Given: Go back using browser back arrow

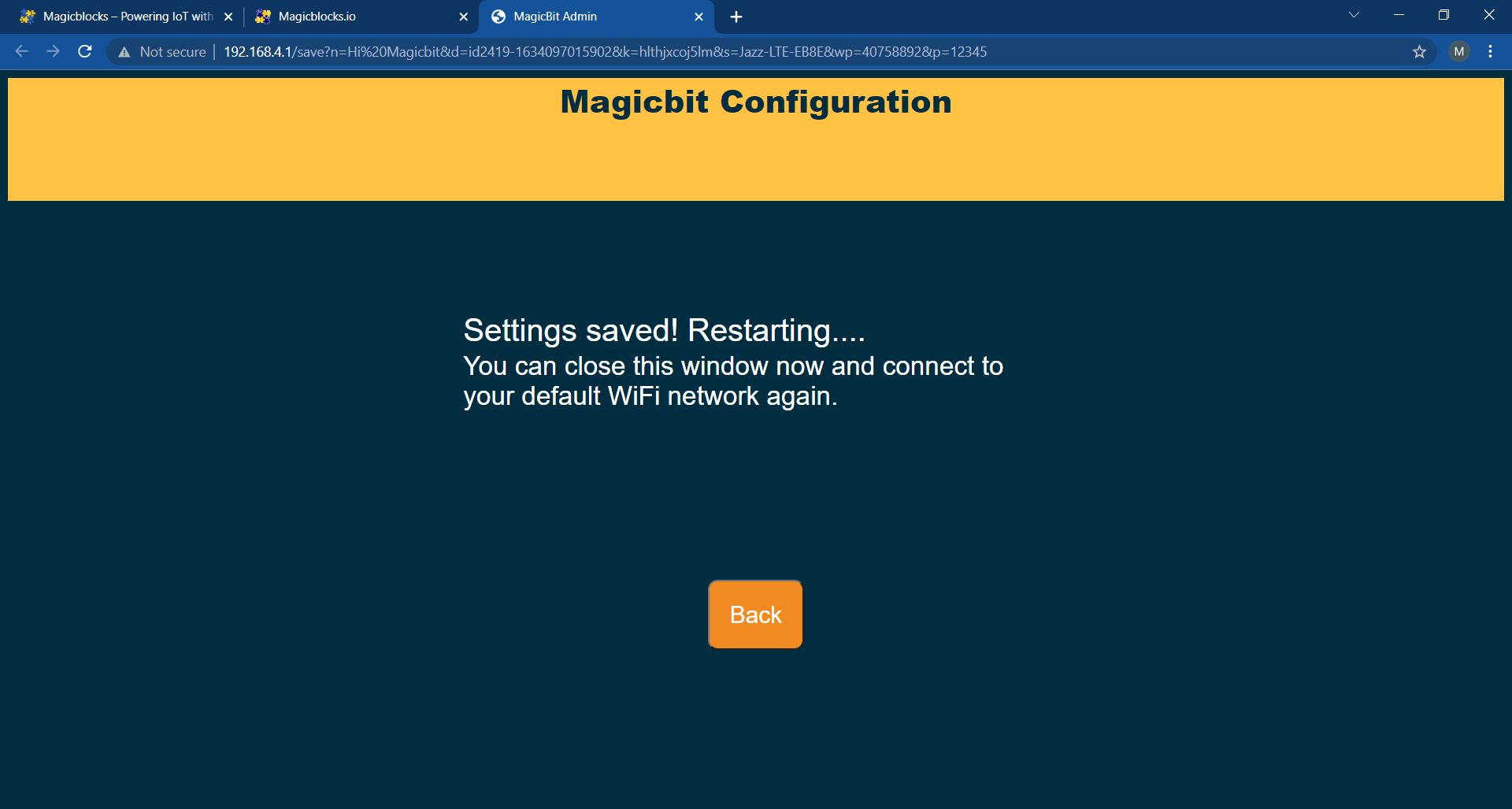Looking at the screenshot, I should tap(21, 52).
